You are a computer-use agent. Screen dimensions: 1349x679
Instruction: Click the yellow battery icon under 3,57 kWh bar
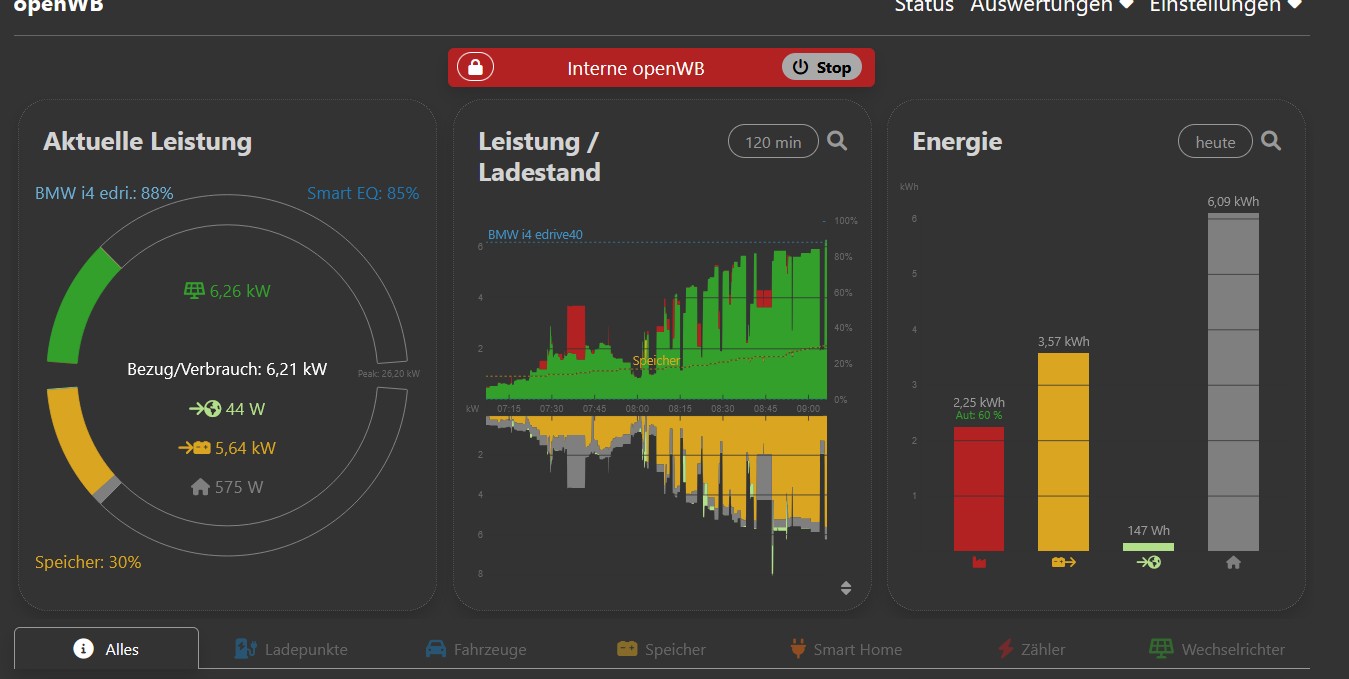[1063, 563]
